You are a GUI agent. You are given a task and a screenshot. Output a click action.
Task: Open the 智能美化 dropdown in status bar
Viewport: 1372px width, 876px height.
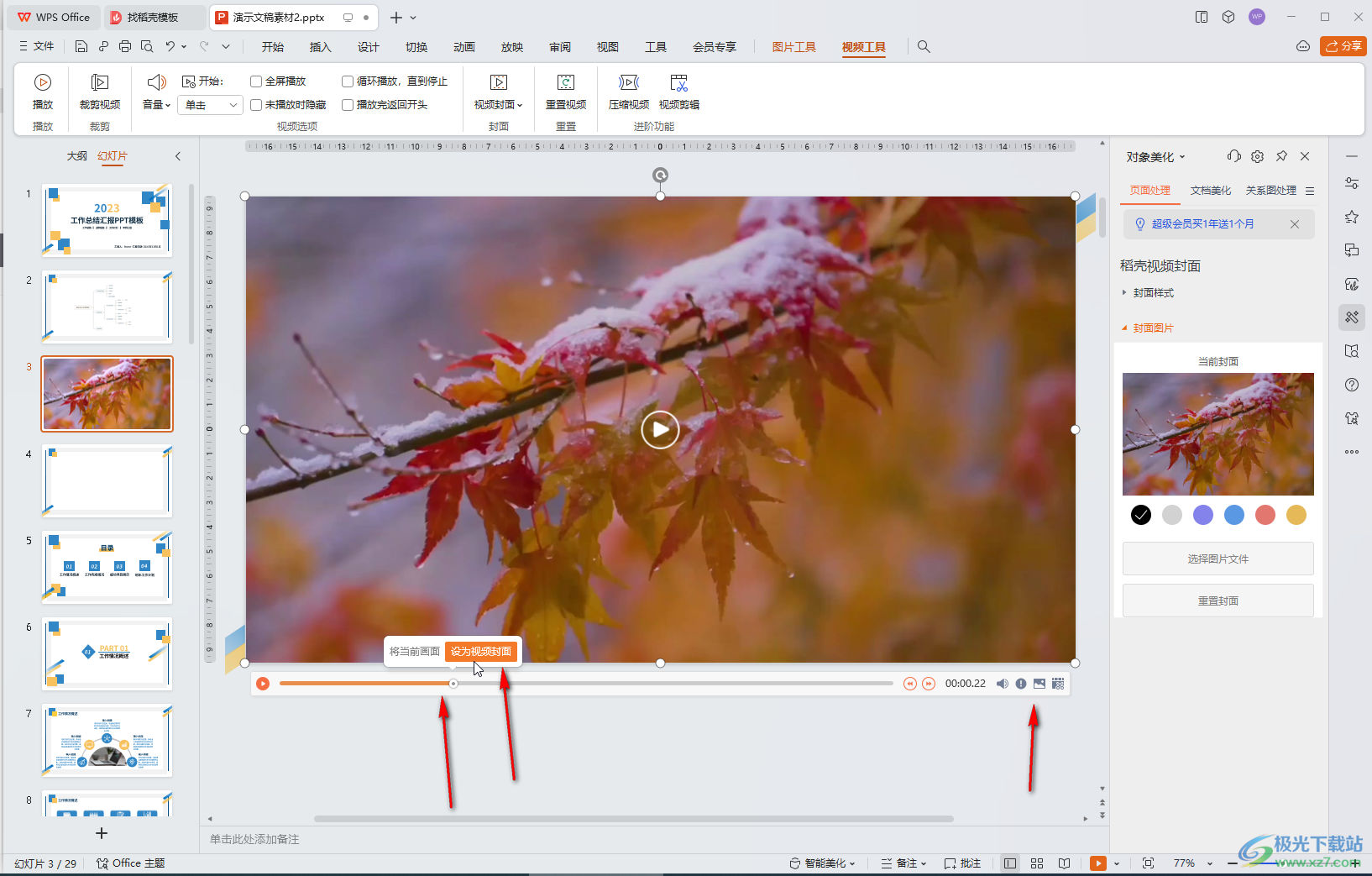pos(822,863)
